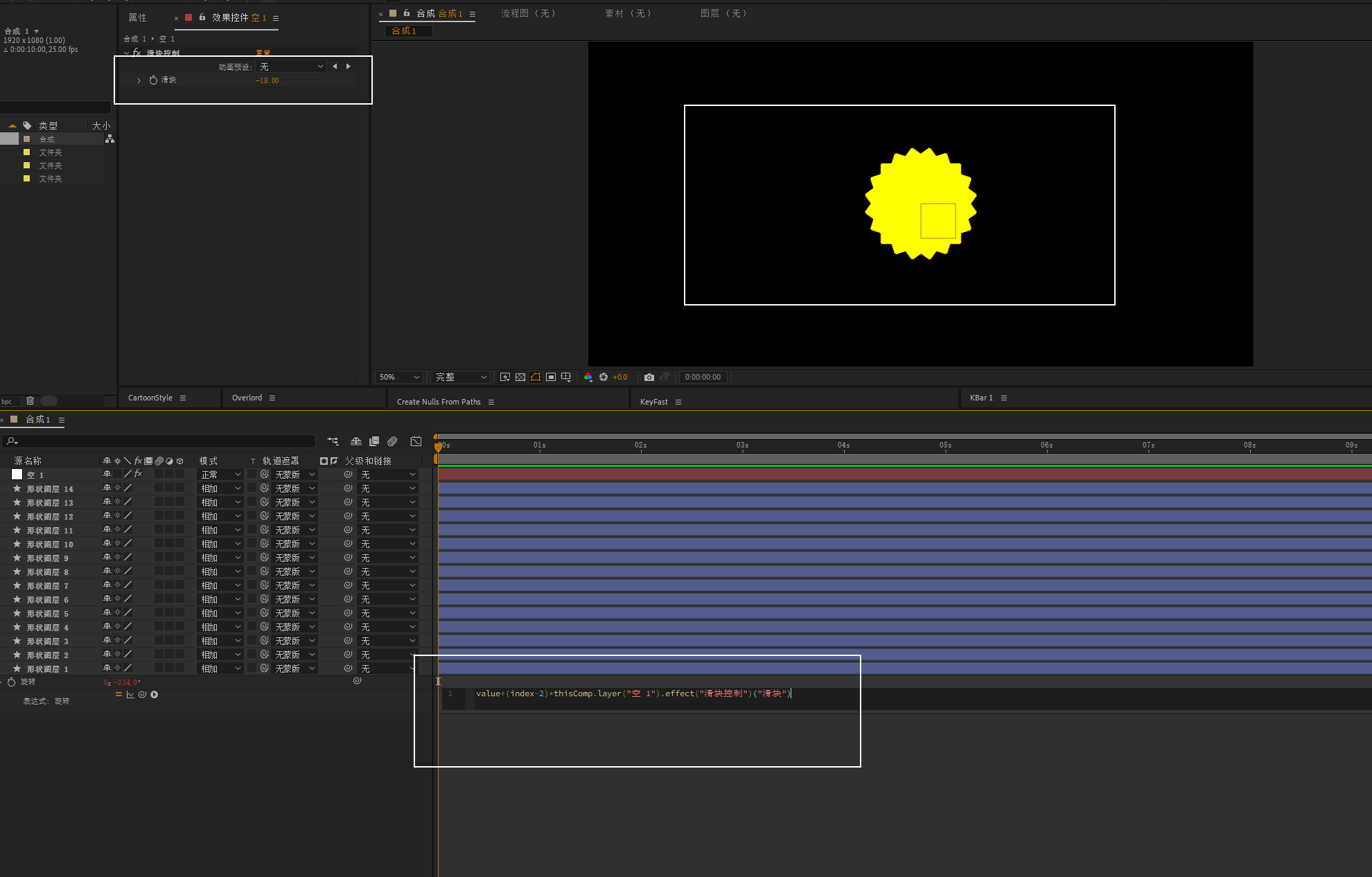
Task: Toggle mask and shape path visibility
Action: [536, 378]
